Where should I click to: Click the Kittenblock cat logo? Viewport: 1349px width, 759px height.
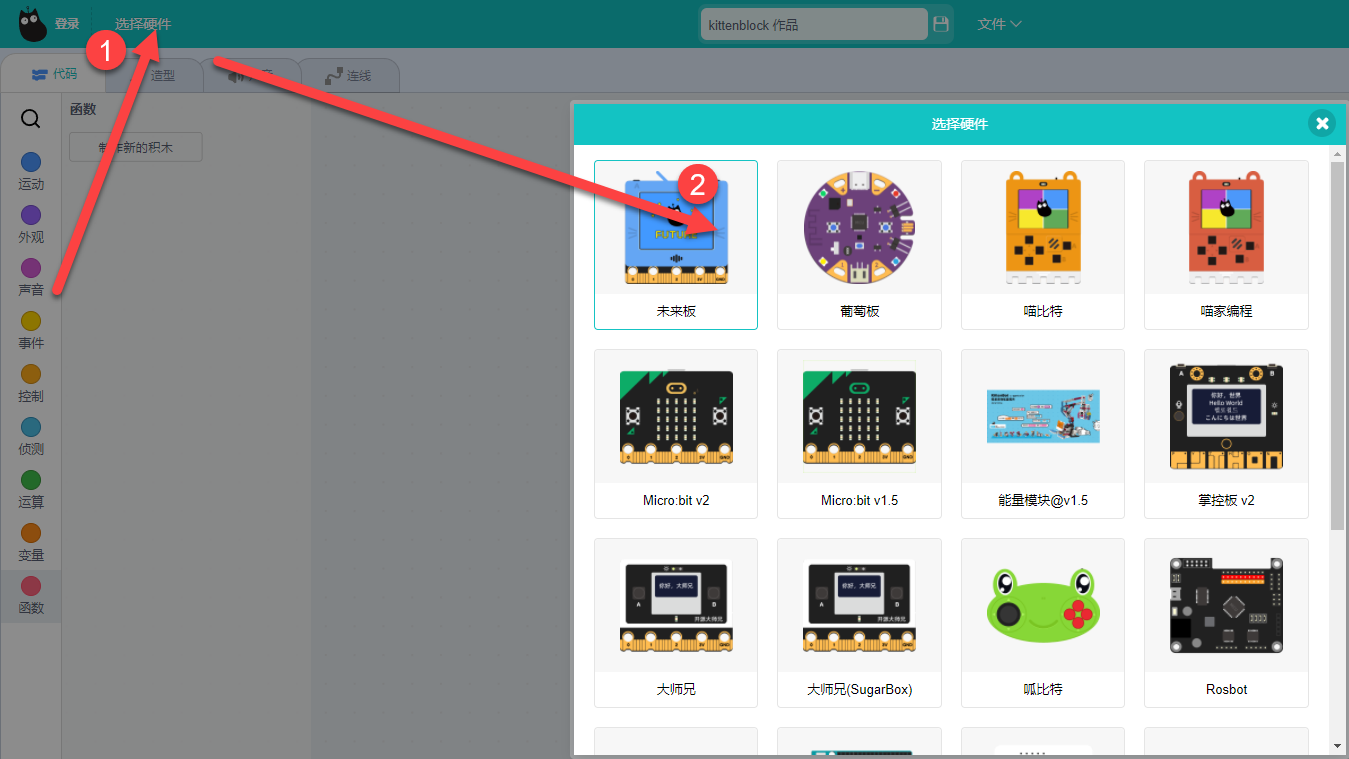tap(33, 24)
